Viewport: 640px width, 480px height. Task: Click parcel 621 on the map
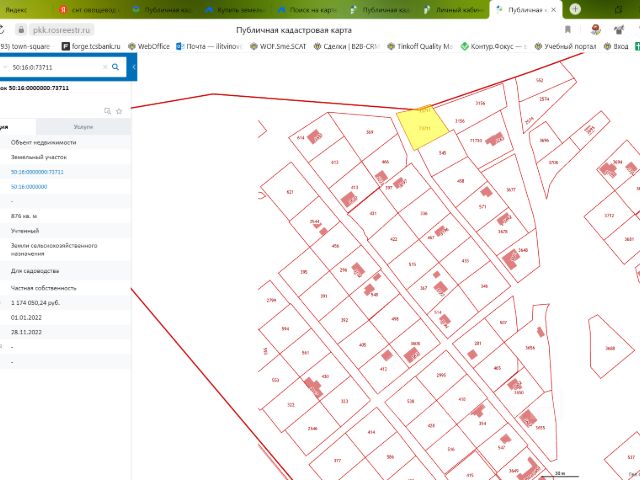[290, 192]
